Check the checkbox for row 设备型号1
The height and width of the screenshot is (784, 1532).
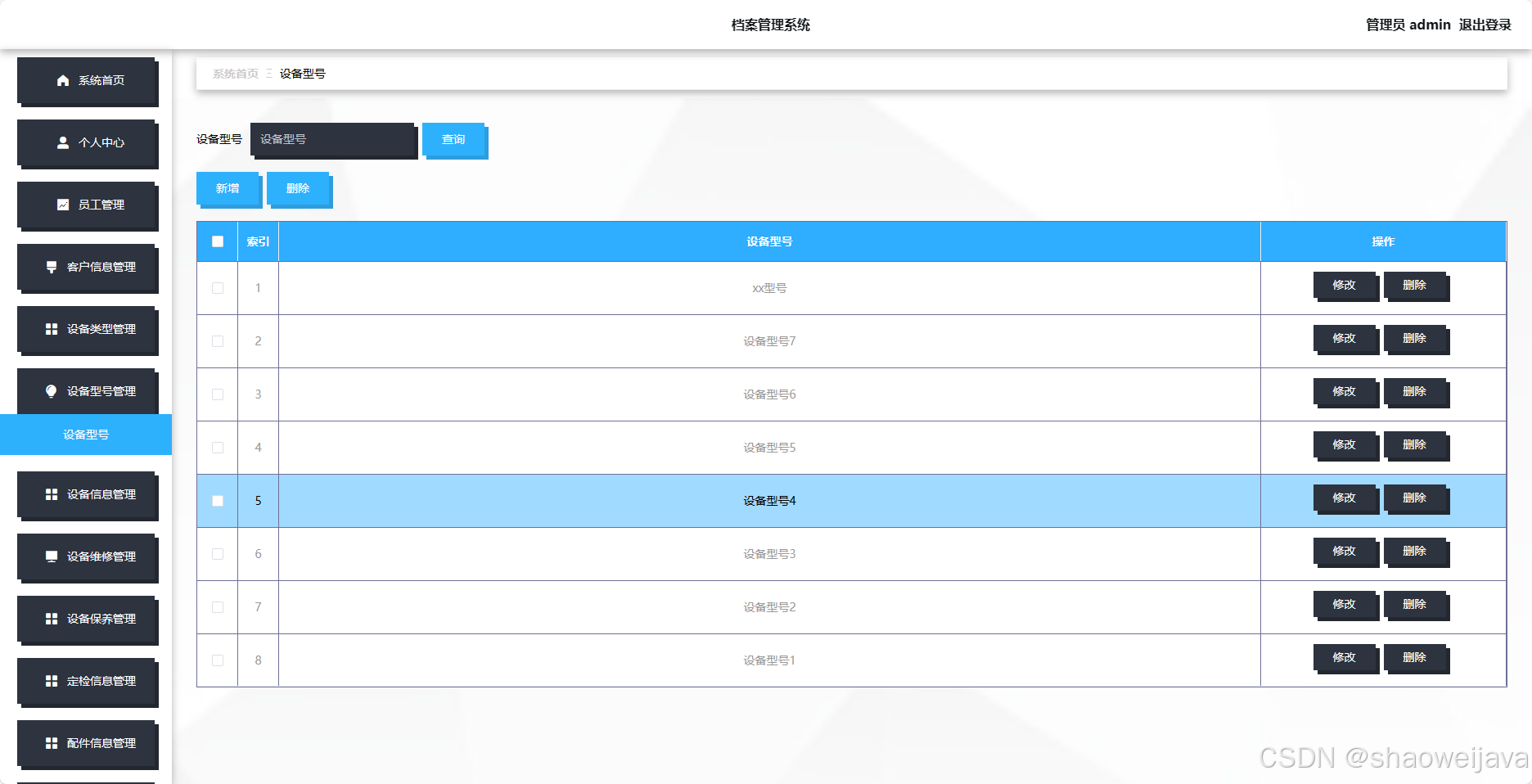(218, 660)
